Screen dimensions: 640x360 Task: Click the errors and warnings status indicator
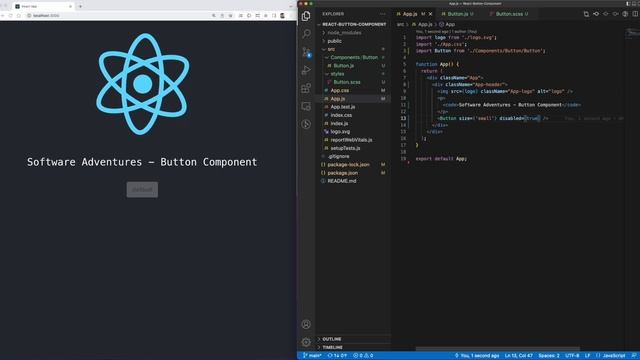click(363, 356)
